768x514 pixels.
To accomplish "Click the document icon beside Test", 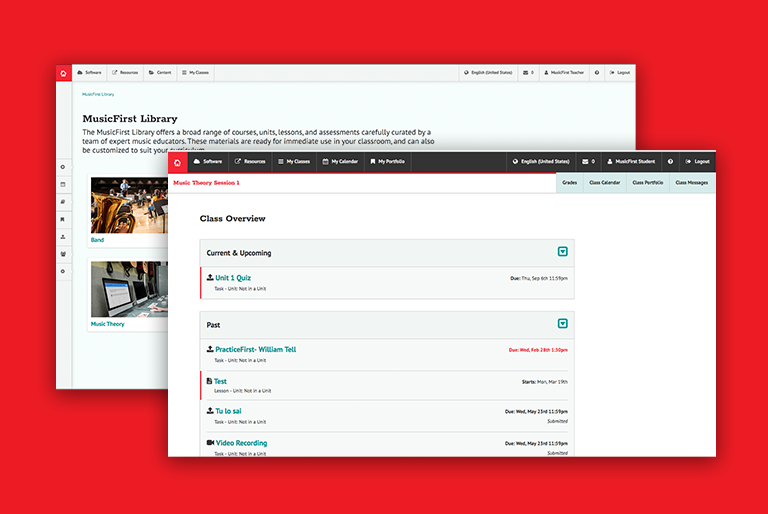I will coord(209,381).
